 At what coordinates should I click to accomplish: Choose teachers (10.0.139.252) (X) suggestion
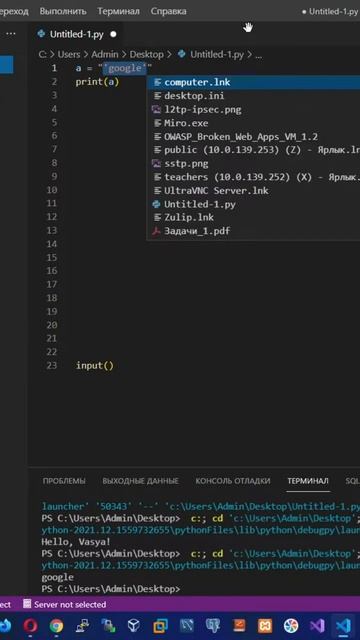[253, 177]
